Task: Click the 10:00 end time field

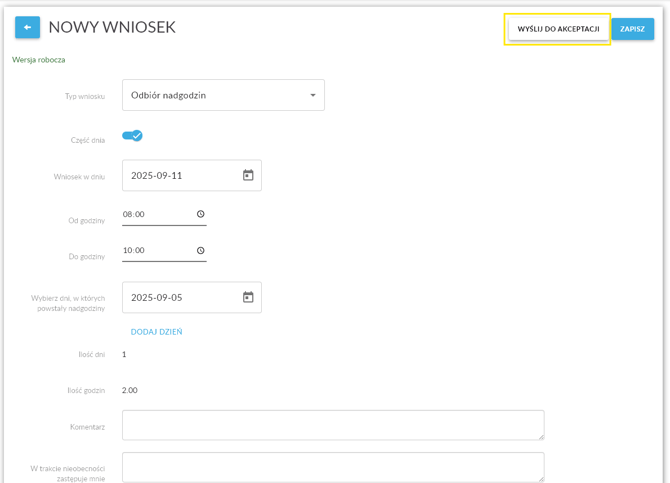Action: [155, 251]
